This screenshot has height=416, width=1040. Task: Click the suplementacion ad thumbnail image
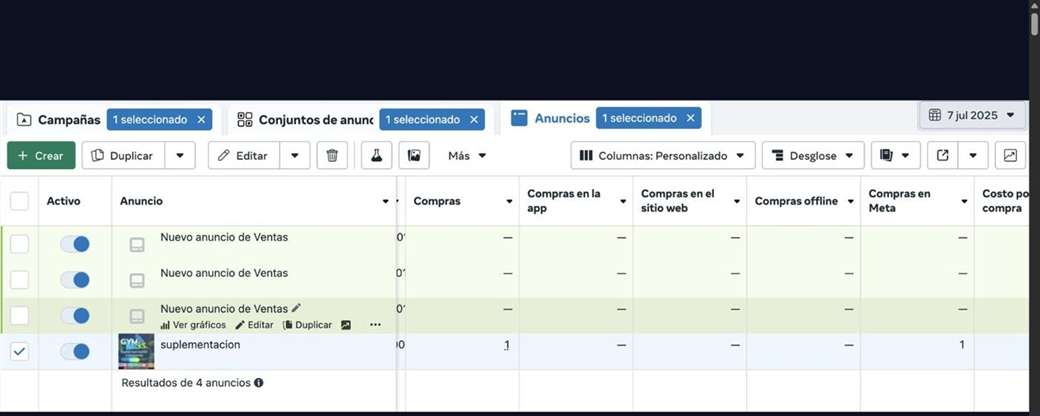click(136, 352)
